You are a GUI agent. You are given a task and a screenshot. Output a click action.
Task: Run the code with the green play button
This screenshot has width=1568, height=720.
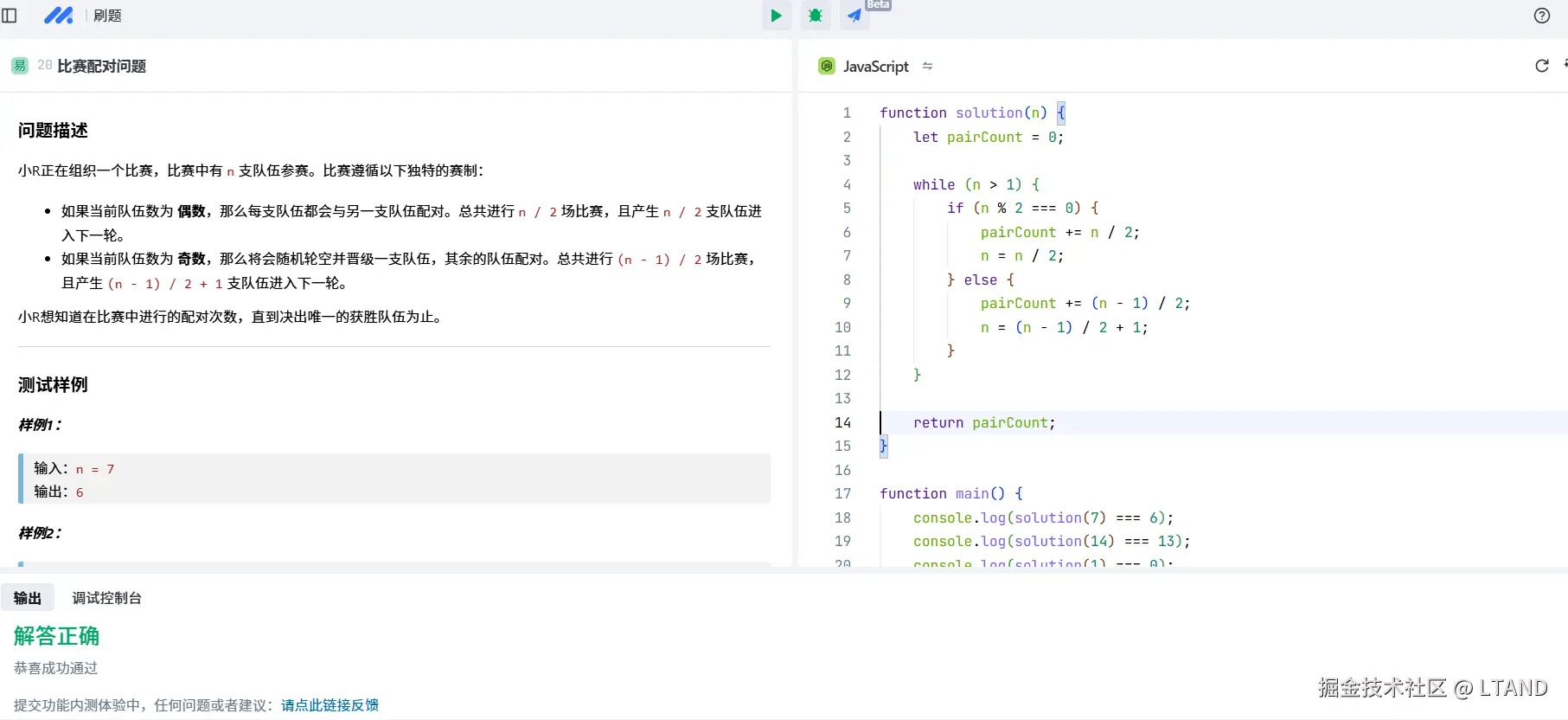click(776, 16)
